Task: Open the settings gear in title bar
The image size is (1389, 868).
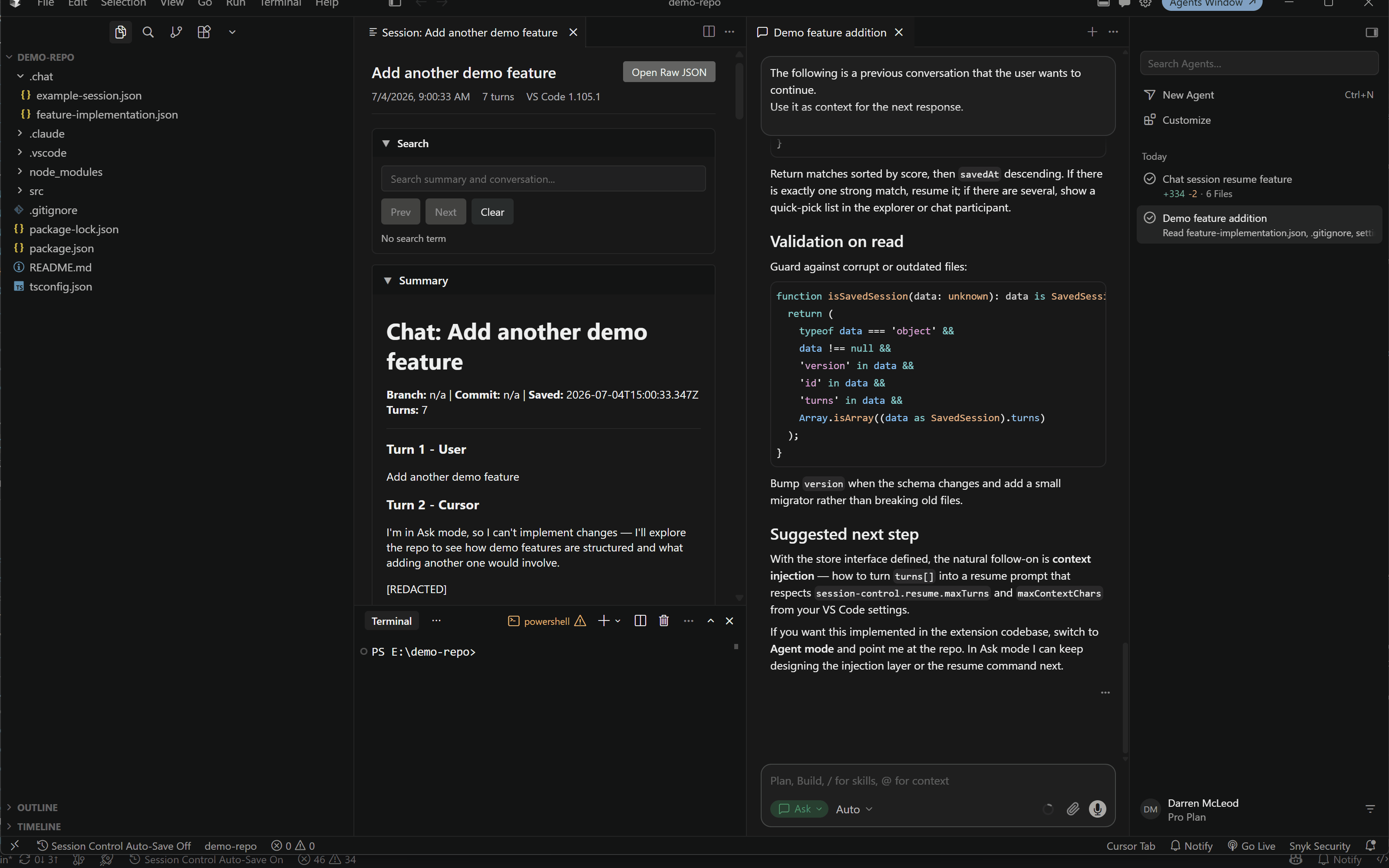Action: coord(1145,3)
